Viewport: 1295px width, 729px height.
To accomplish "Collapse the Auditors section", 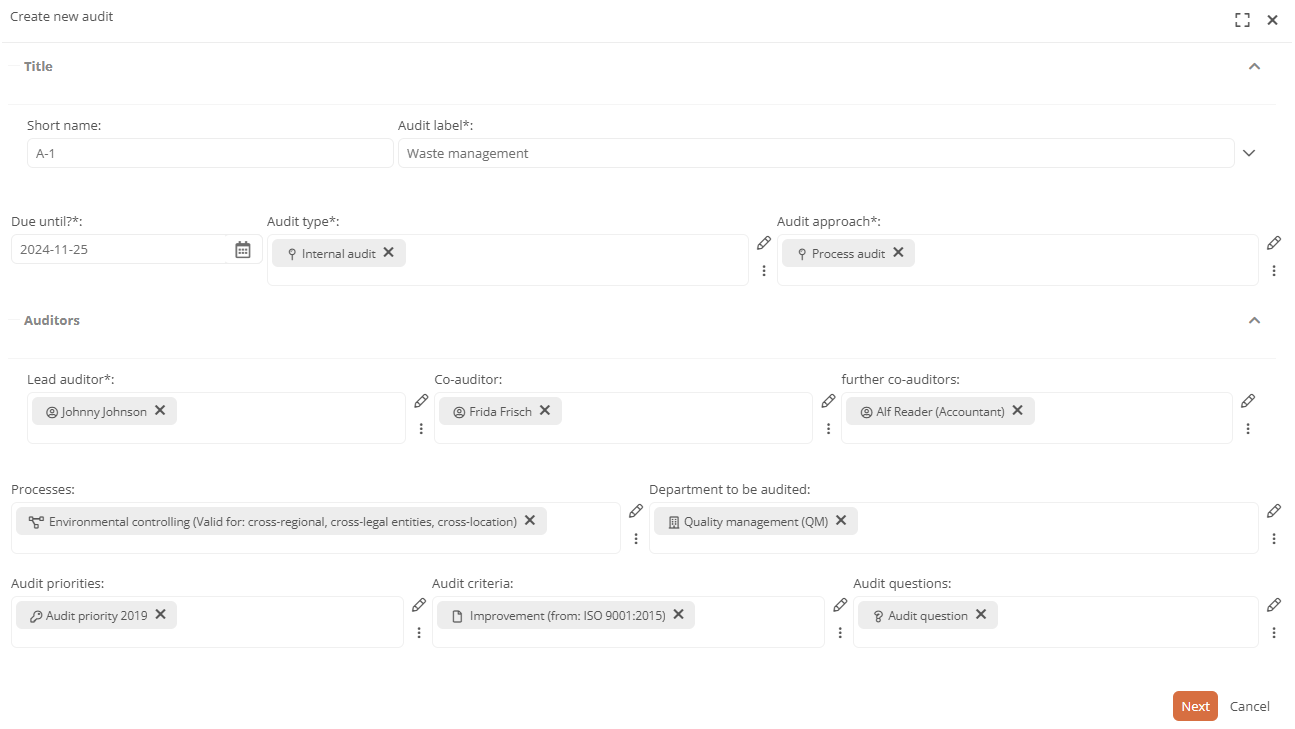I will tap(1255, 321).
